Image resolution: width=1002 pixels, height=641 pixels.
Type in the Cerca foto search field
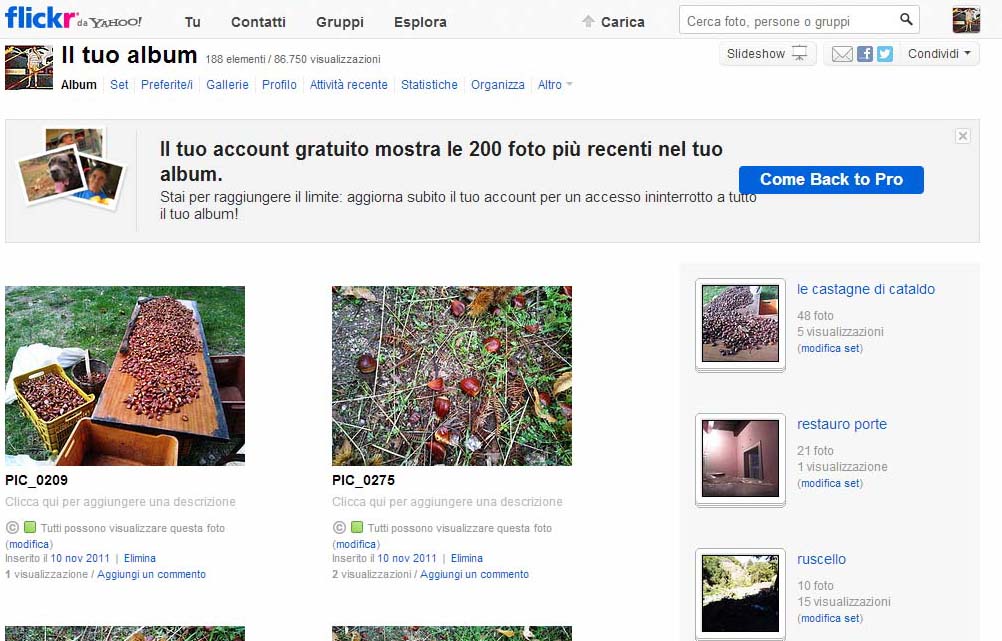pyautogui.click(x=787, y=20)
